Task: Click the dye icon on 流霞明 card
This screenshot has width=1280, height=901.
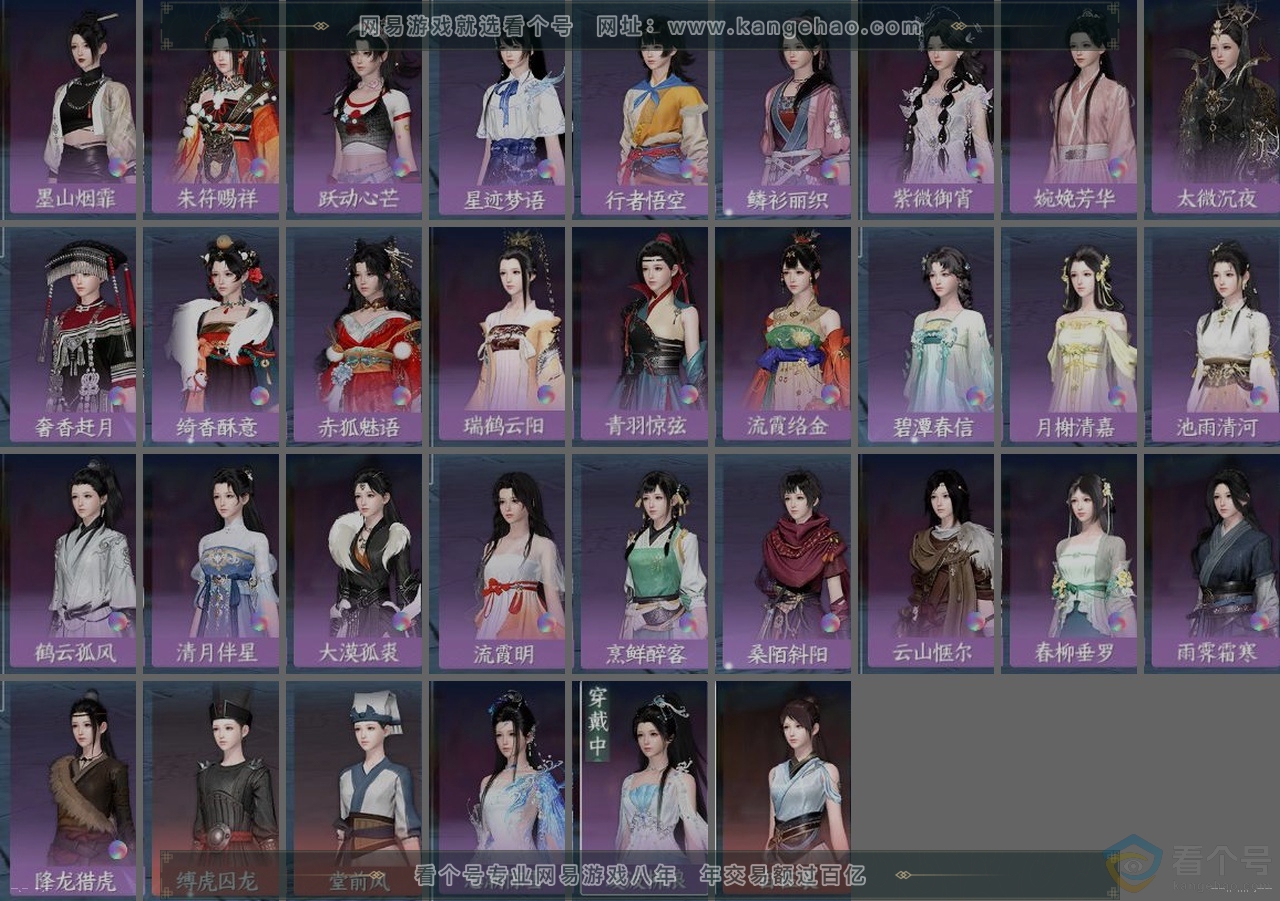Action: [546, 622]
